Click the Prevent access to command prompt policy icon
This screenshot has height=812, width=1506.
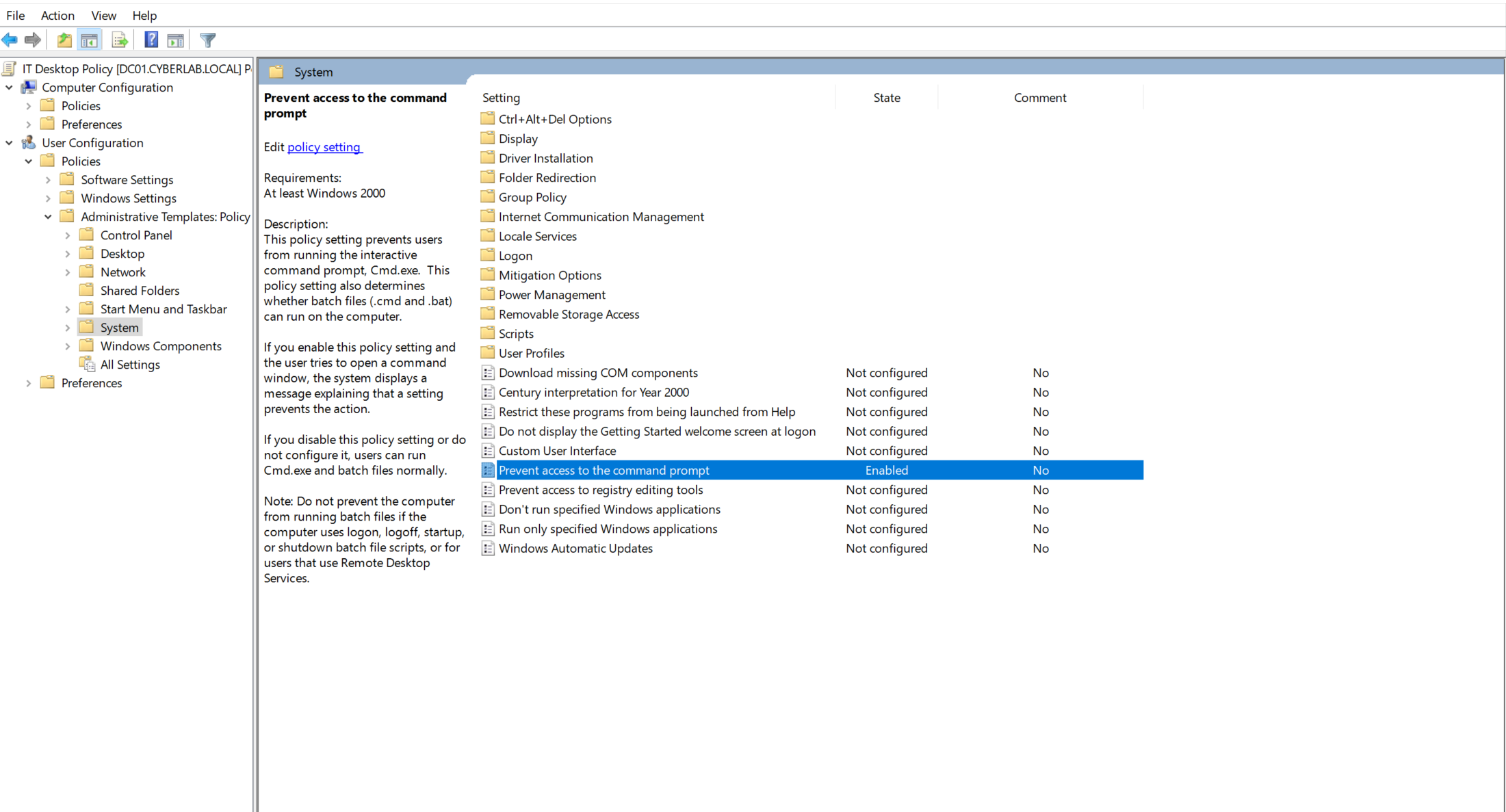coord(488,470)
